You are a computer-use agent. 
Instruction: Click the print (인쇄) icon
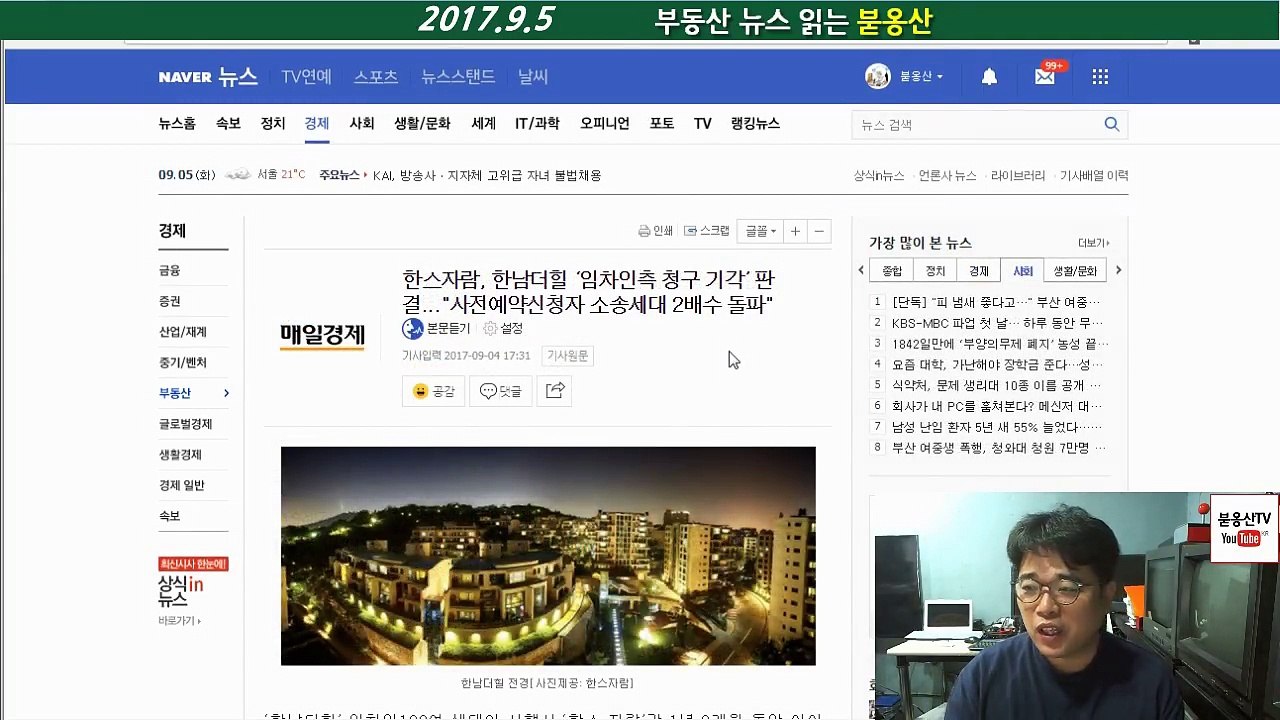(x=644, y=231)
